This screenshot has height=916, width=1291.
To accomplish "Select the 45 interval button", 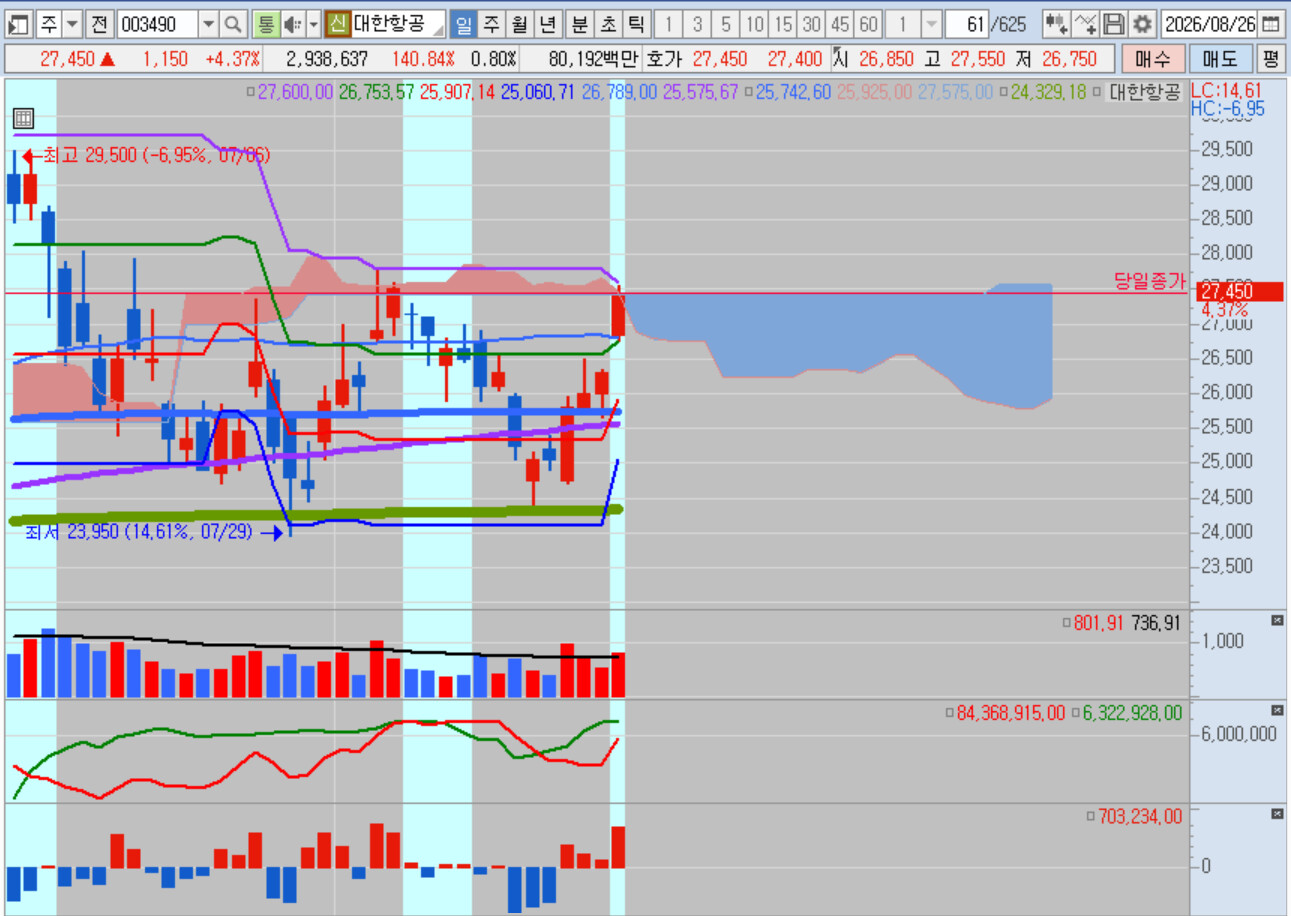I will (x=840, y=23).
